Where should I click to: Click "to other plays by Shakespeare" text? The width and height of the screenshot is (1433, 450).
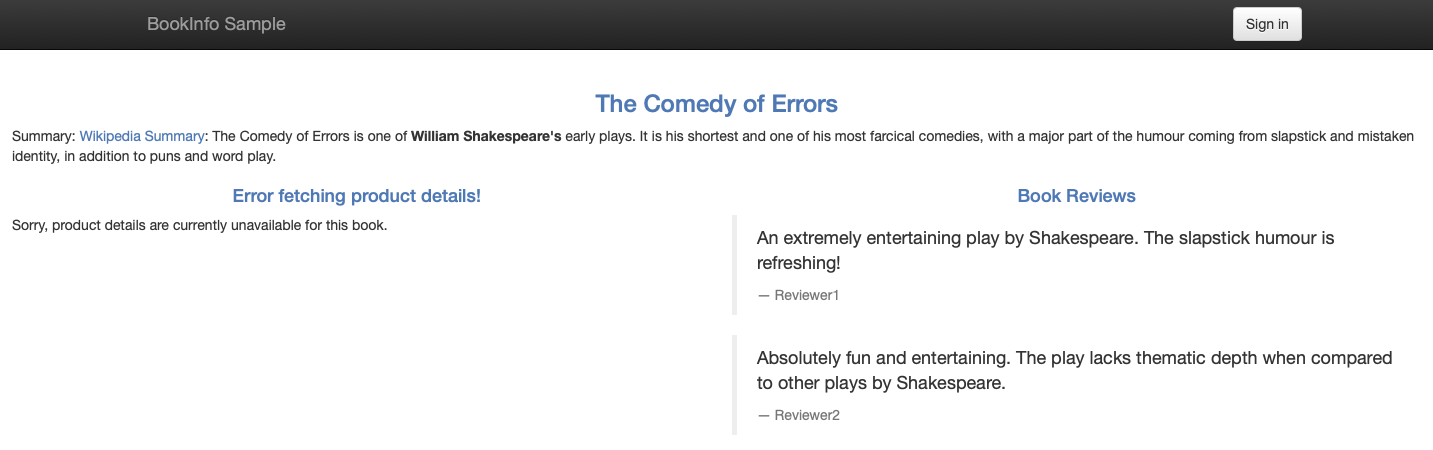pyautogui.click(x=881, y=383)
